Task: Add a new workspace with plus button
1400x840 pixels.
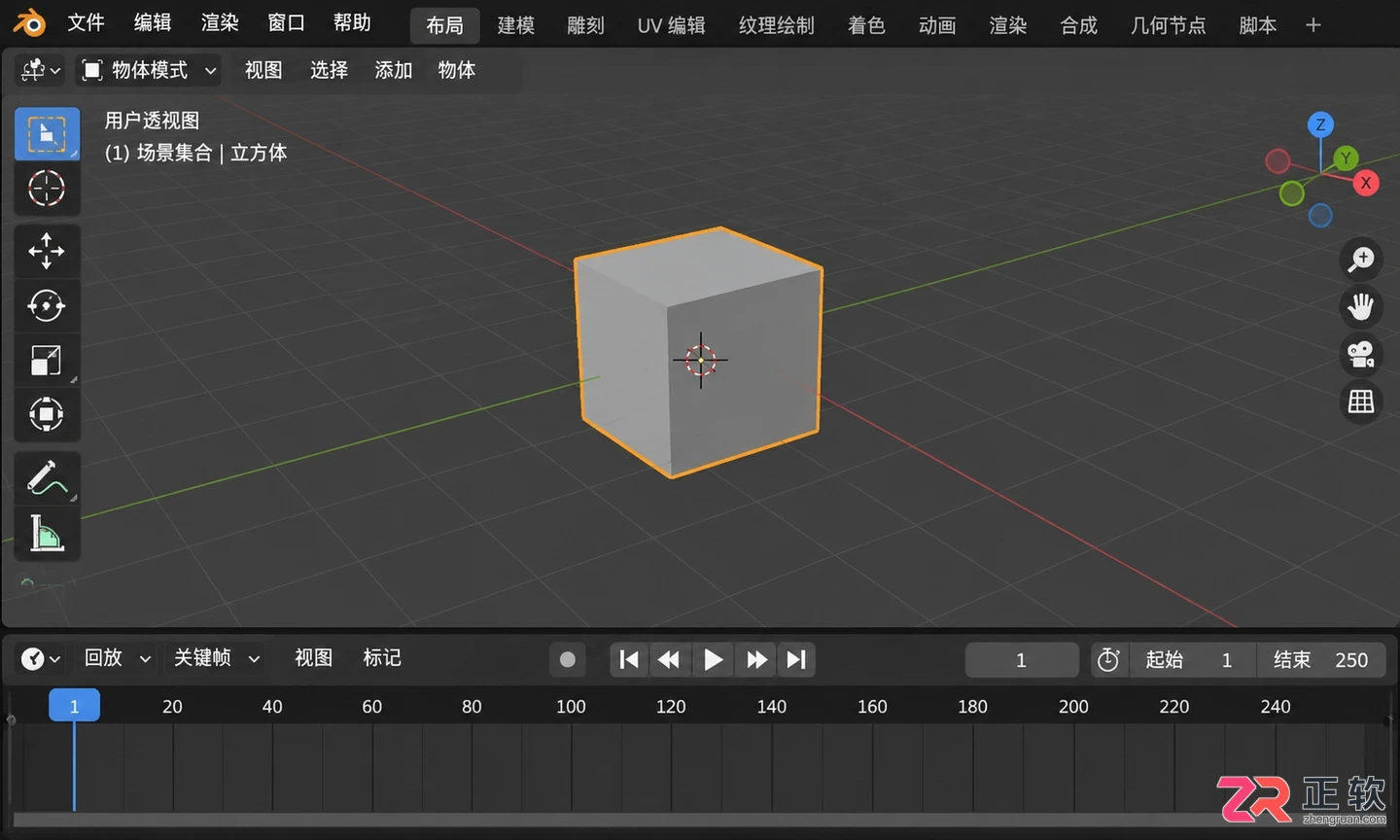Action: click(x=1313, y=25)
